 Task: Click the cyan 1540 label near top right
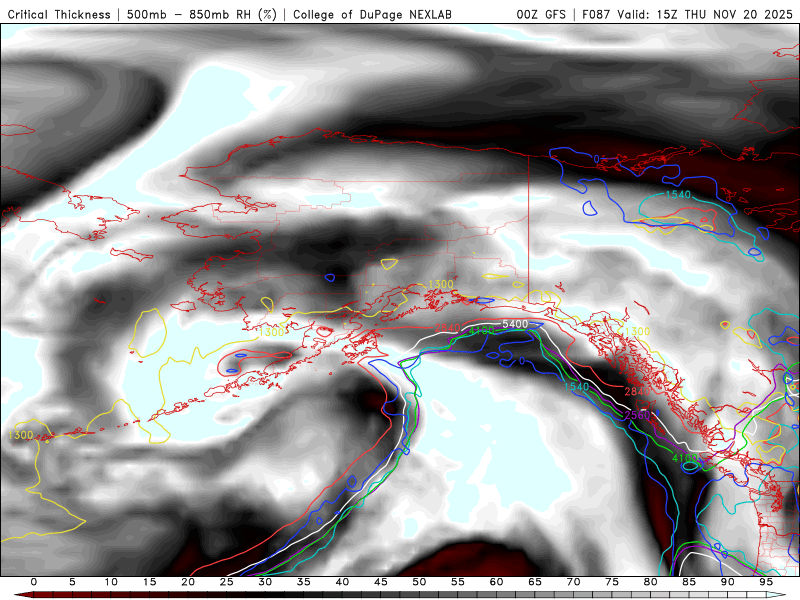pos(678,194)
